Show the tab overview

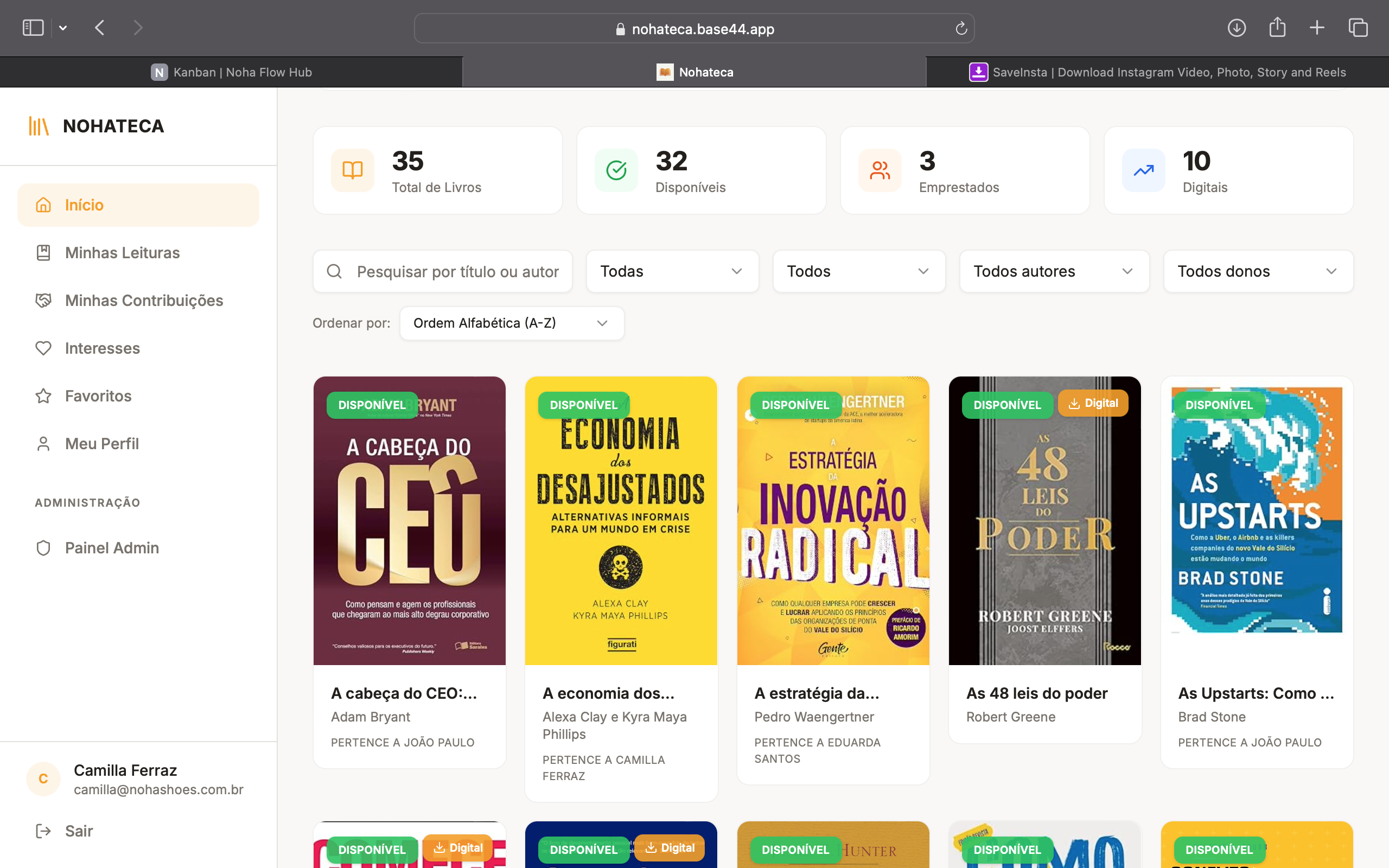(x=1358, y=28)
